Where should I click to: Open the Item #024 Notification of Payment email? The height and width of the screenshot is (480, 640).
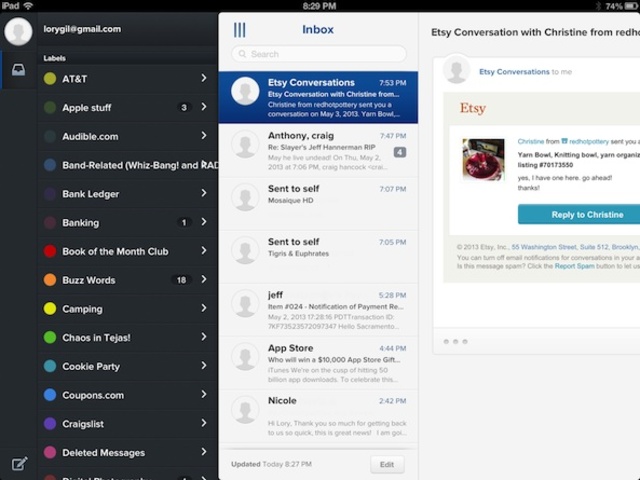[x=318, y=309]
